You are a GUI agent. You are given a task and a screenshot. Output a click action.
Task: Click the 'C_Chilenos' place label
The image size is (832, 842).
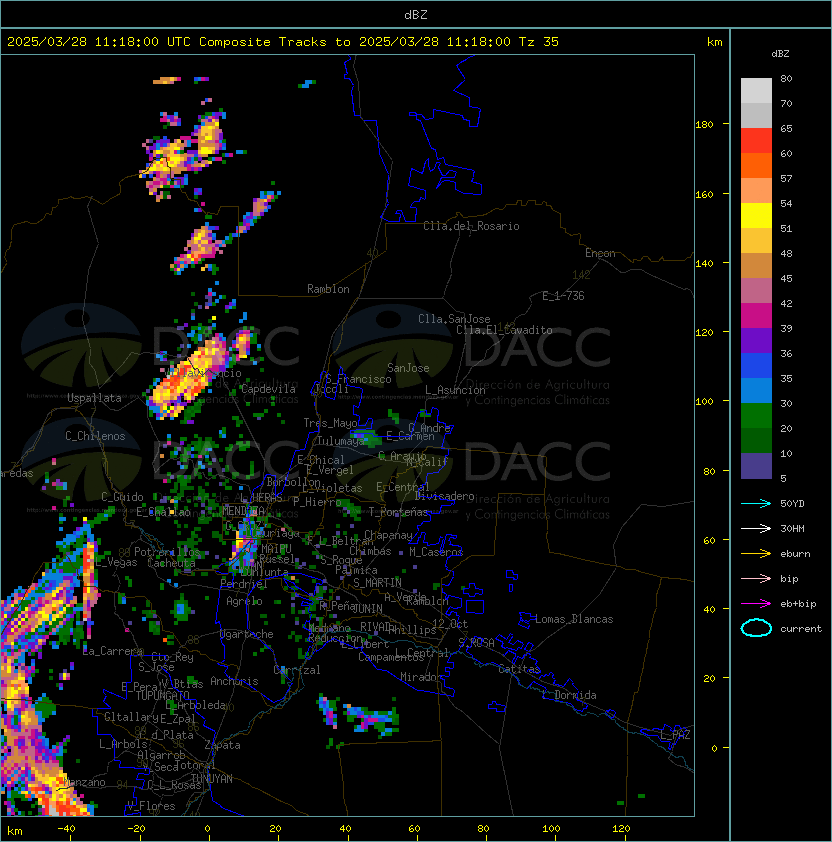95,436
